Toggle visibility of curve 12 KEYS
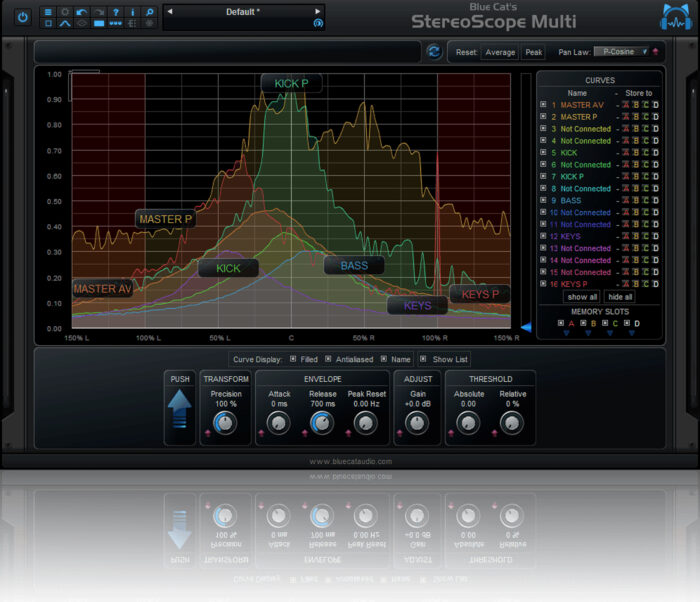 click(x=543, y=236)
